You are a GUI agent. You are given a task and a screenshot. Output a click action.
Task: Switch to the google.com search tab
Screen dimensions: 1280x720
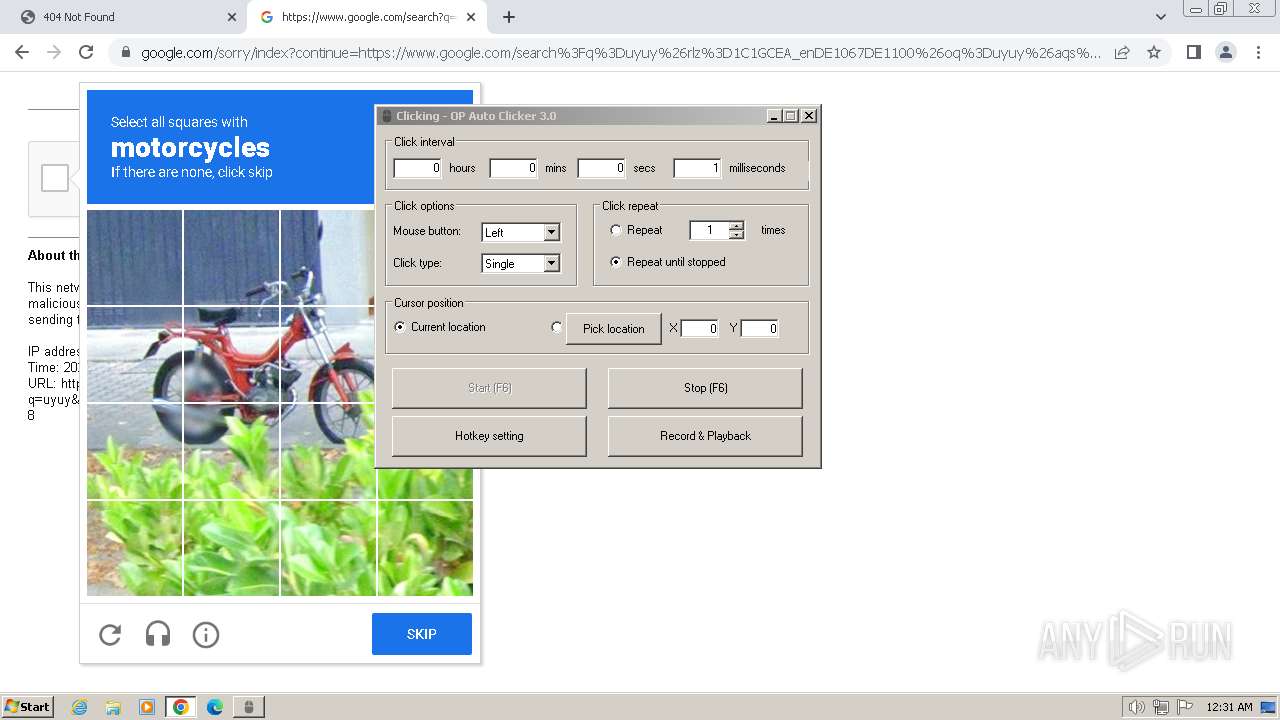tap(368, 17)
